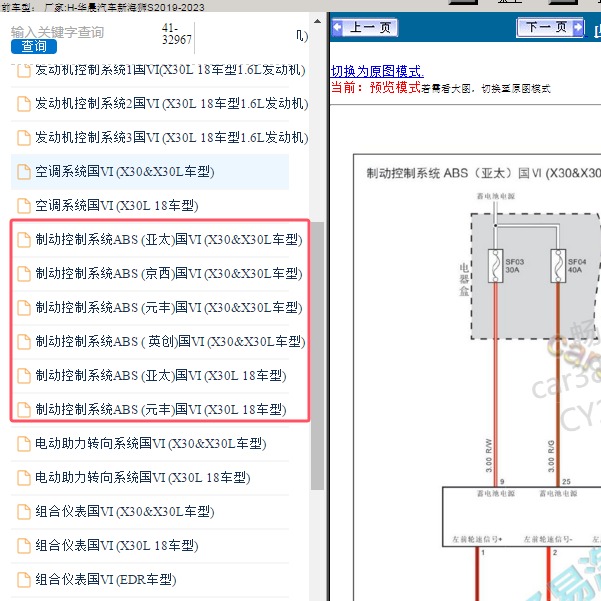The image size is (601, 601).
Task: Click the left arrow icon on 上一页
Action: point(338,28)
